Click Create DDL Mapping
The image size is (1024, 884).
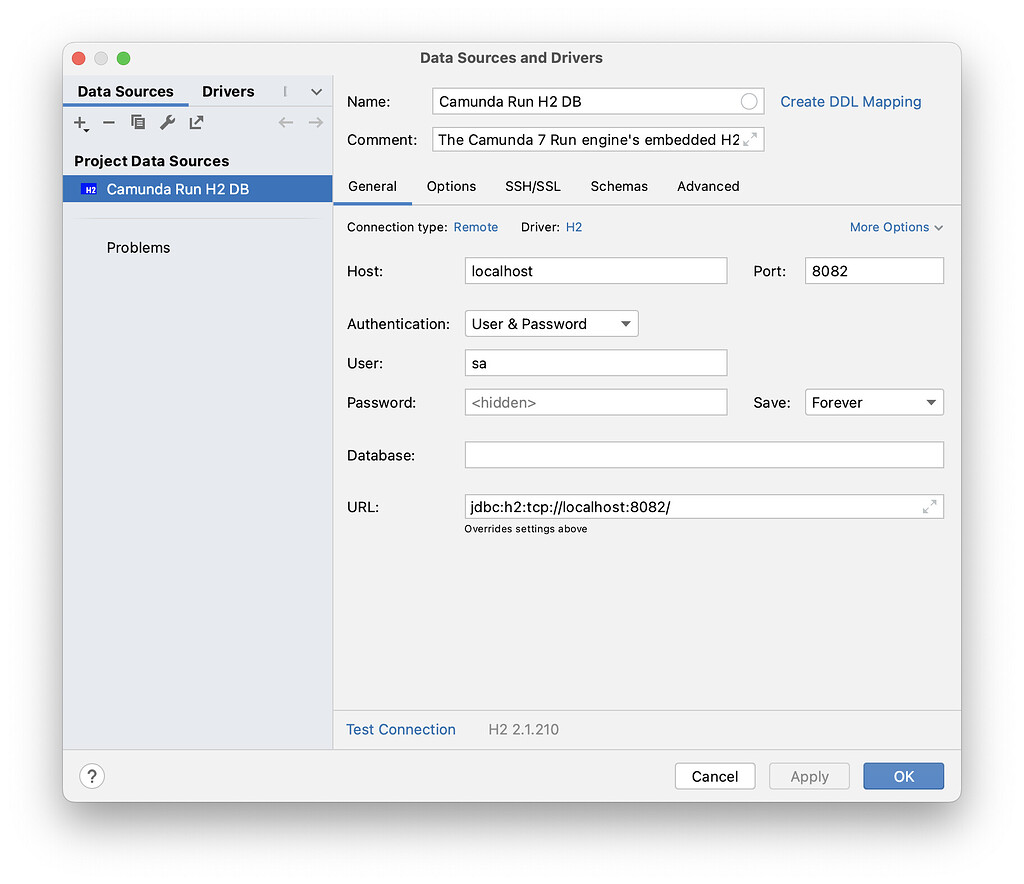tap(850, 101)
